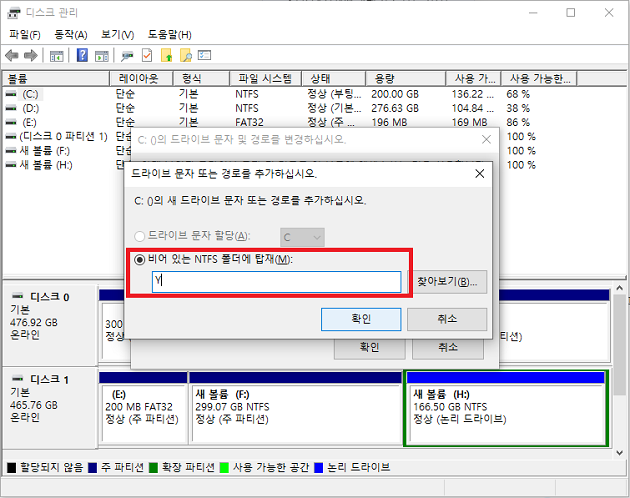This screenshot has width=630, height=498.
Task: Sort by the 파일 시스템 column header
Action: 266,79
